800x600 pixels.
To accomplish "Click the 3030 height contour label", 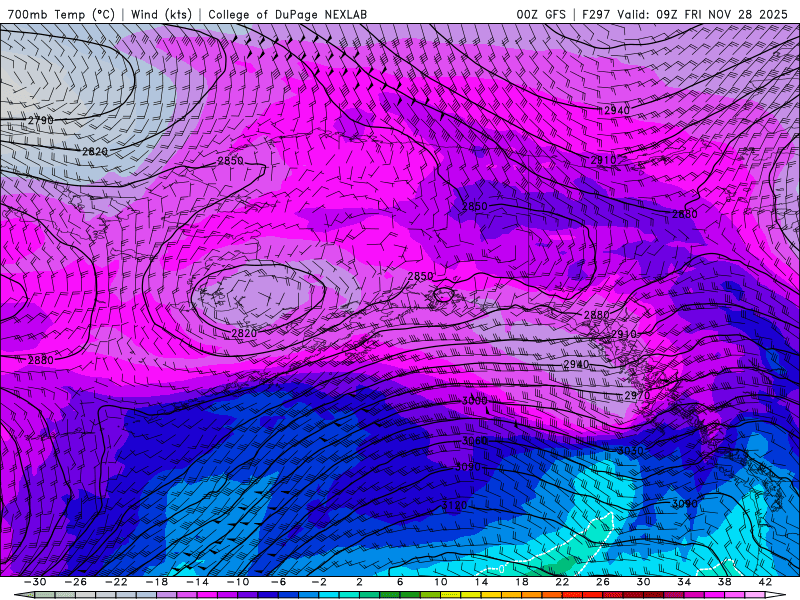I will pyautogui.click(x=630, y=451).
